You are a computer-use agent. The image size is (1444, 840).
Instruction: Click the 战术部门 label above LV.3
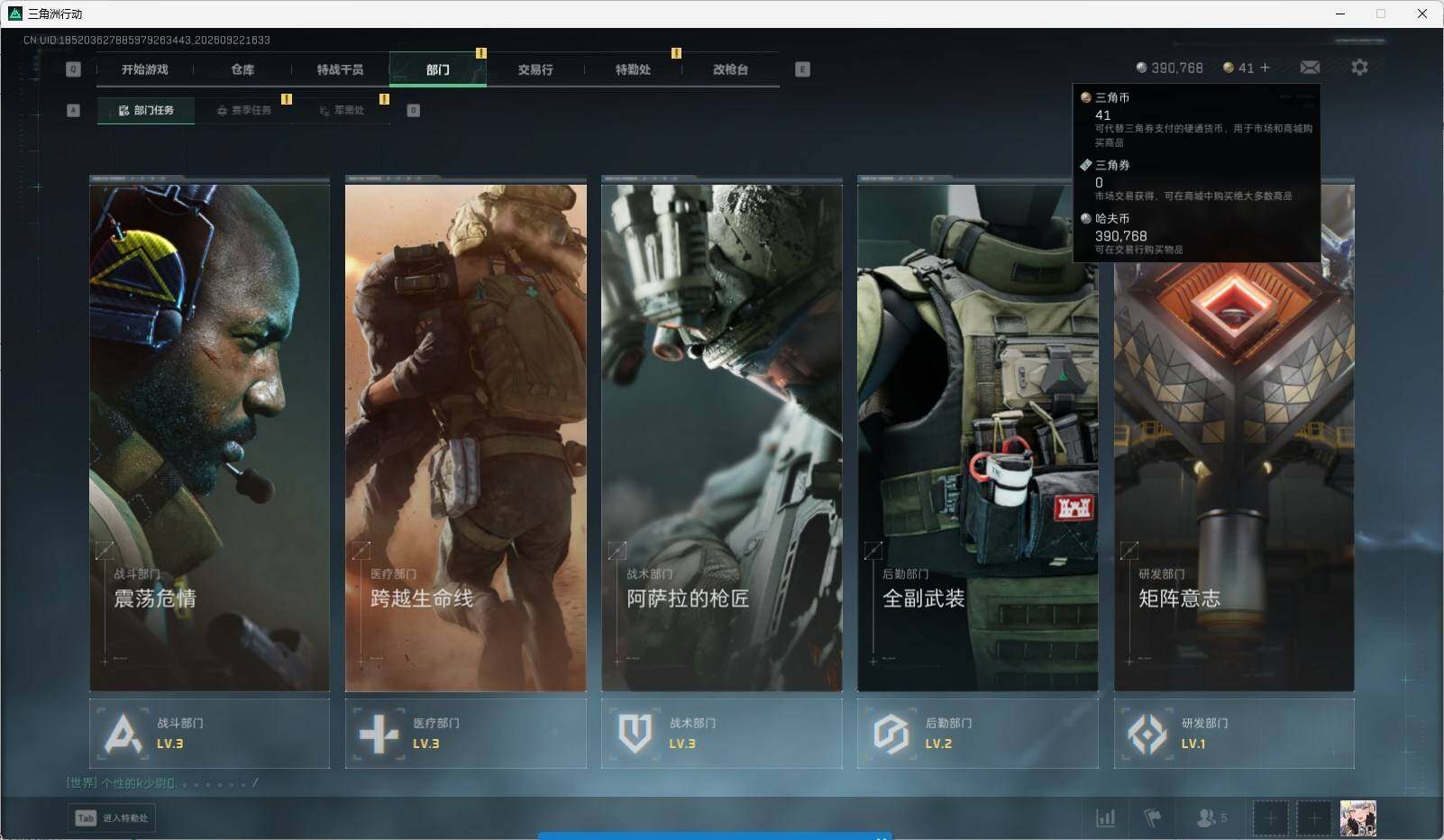[692, 723]
